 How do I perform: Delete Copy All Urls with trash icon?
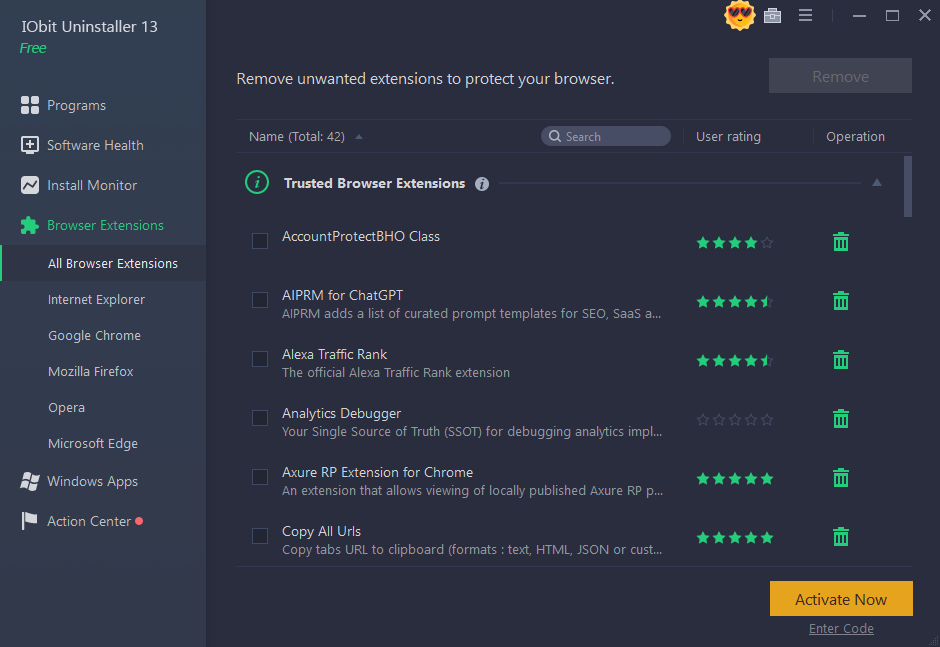click(x=840, y=537)
